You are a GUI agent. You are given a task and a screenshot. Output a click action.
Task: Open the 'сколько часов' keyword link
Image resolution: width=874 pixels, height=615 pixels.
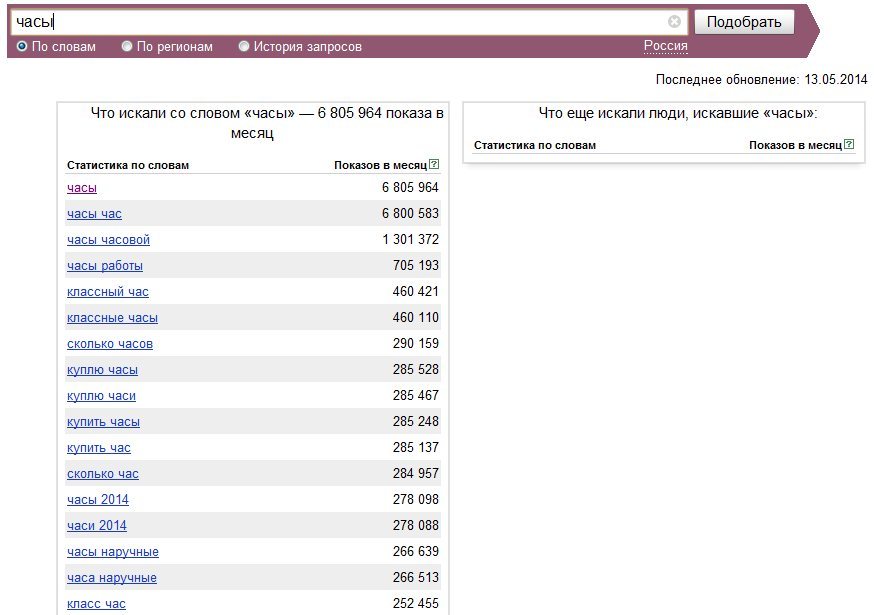click(110, 344)
